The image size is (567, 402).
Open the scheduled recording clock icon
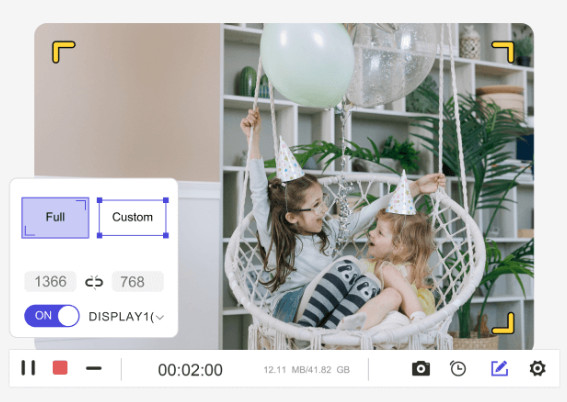tap(458, 368)
